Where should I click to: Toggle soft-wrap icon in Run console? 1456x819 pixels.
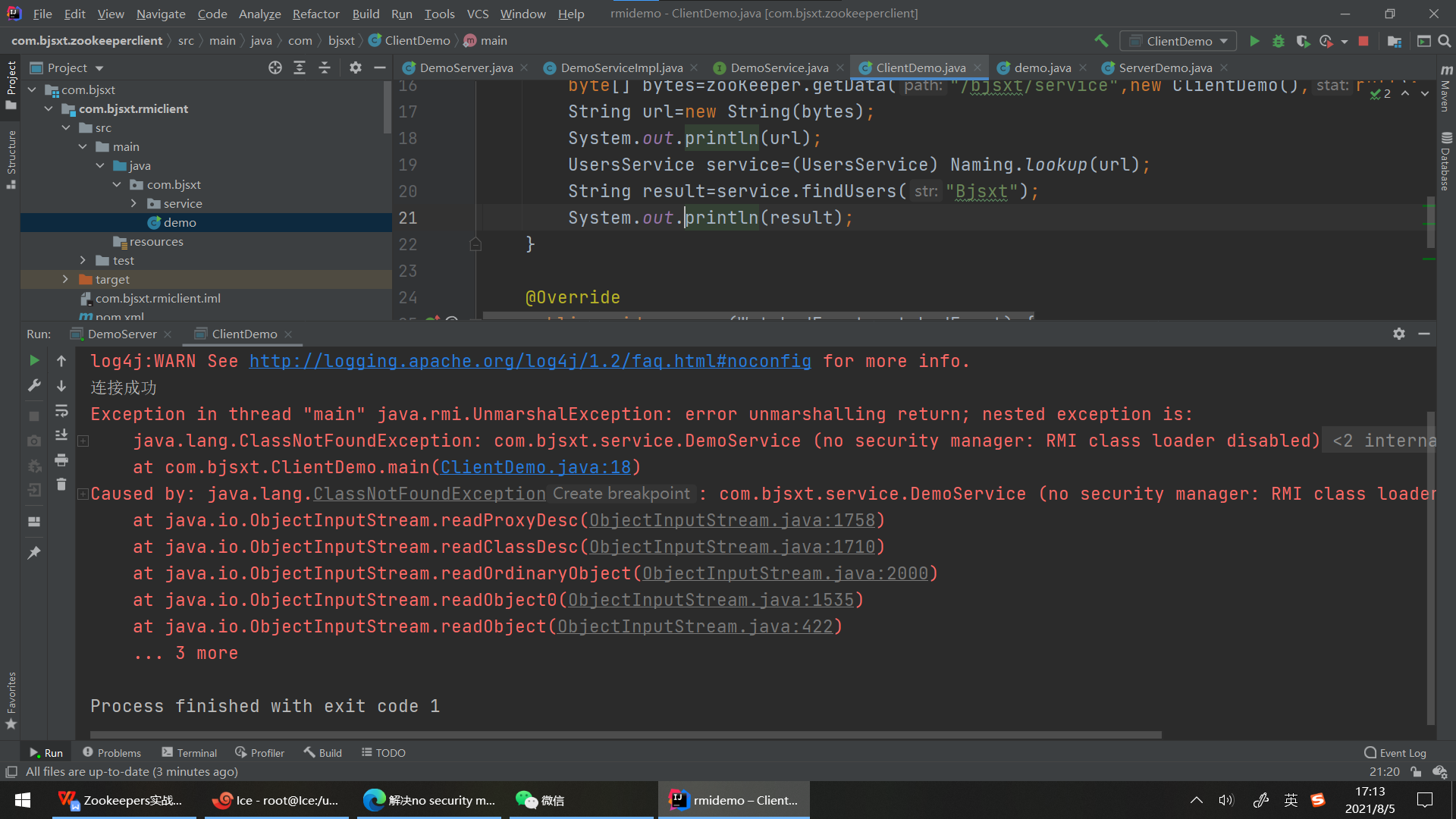61,410
